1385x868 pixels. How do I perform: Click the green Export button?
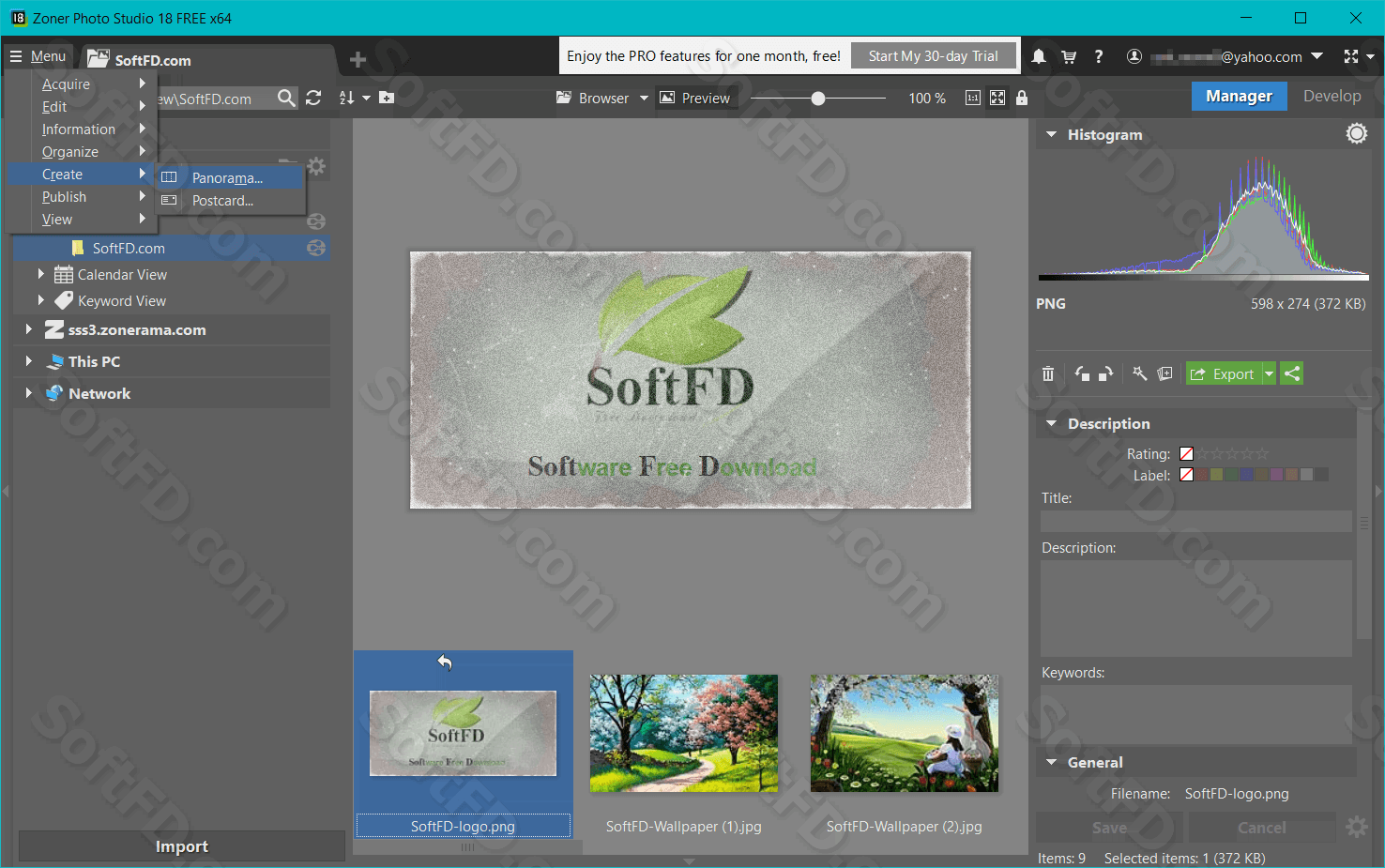[x=1224, y=373]
